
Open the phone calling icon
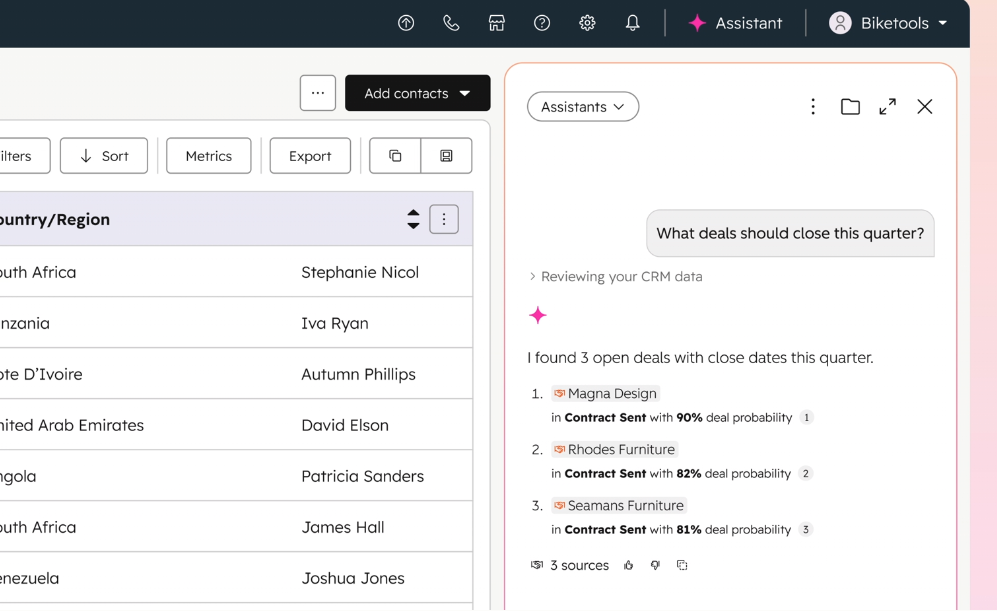coord(451,24)
